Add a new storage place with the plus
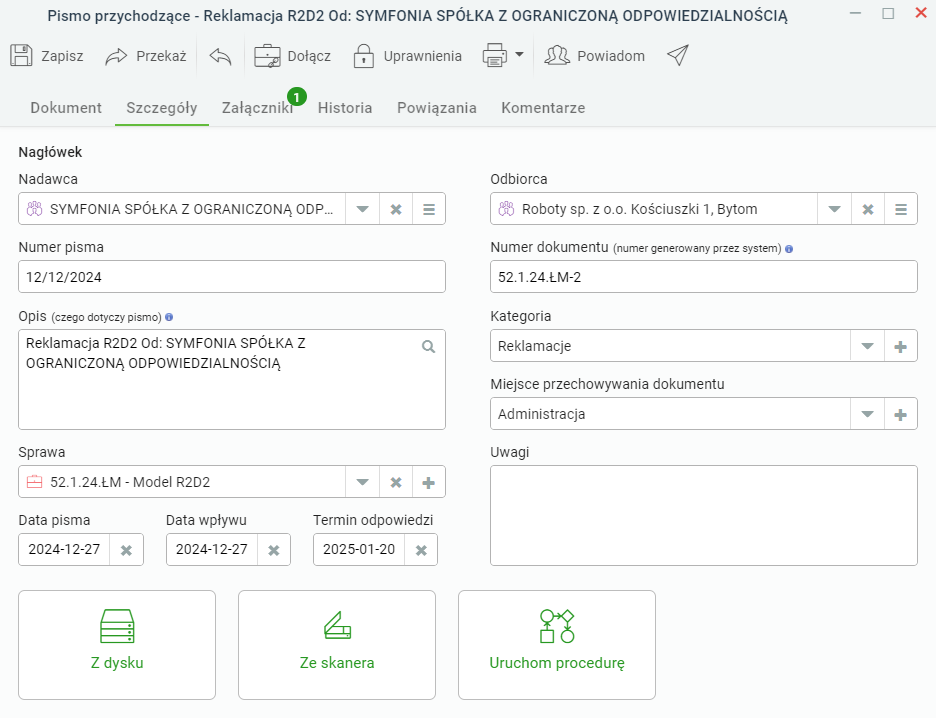936x718 pixels. coord(901,414)
